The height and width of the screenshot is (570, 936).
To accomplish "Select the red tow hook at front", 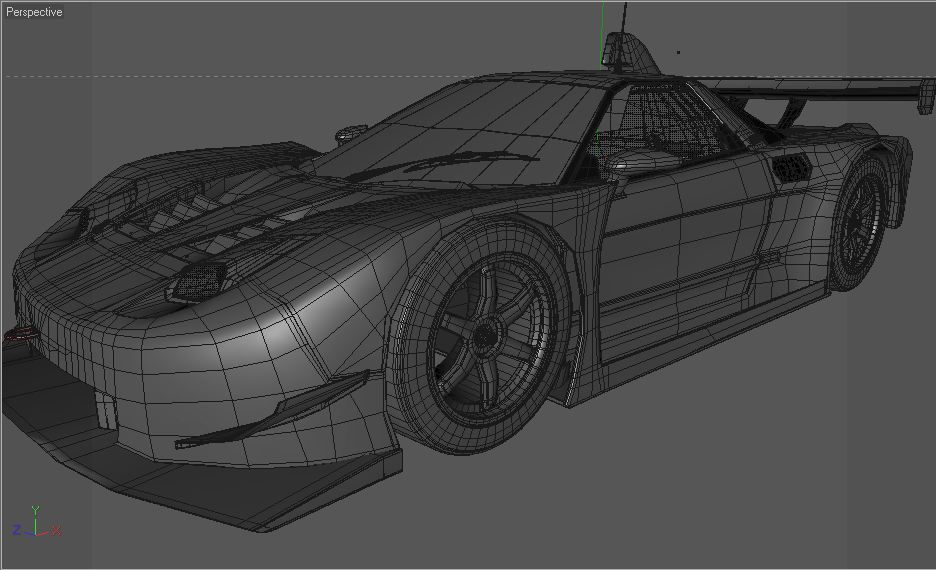I will (18, 335).
